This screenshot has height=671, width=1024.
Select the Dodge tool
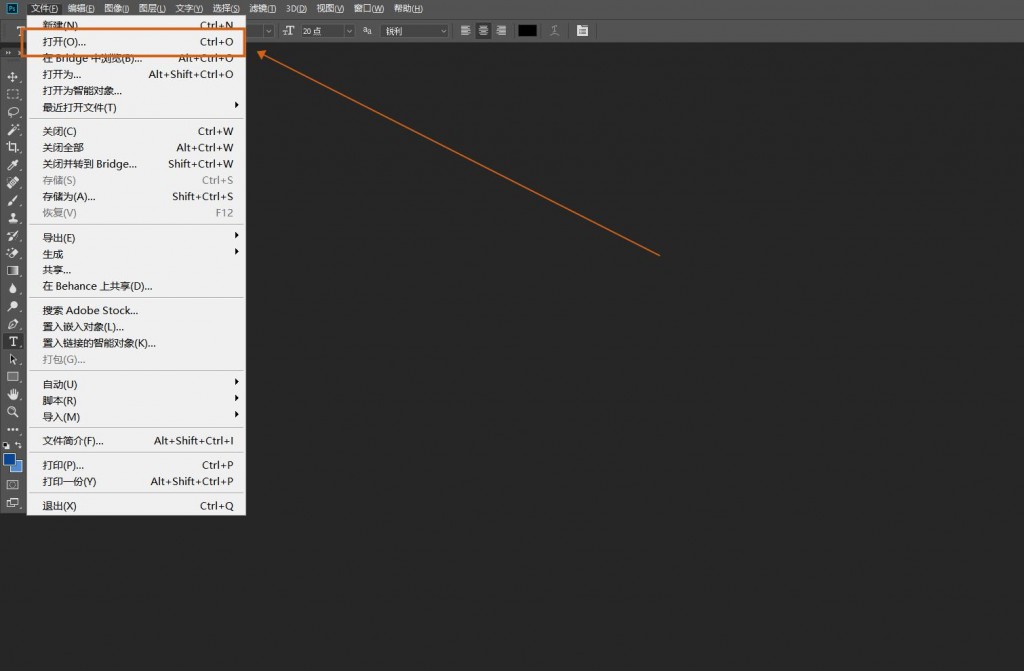[12, 306]
